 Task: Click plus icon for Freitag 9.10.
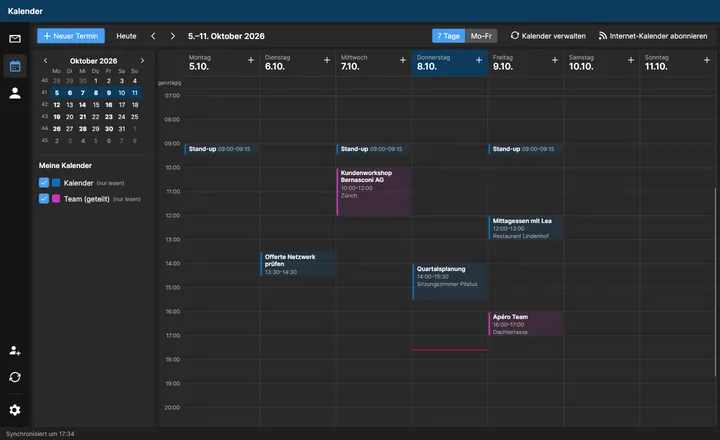point(555,60)
